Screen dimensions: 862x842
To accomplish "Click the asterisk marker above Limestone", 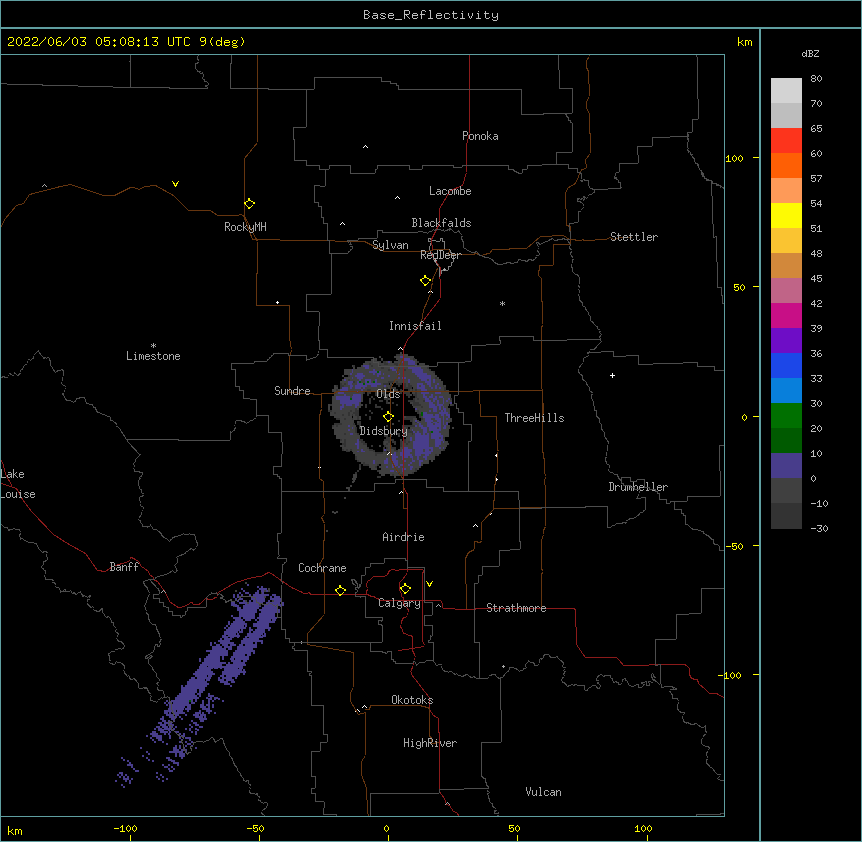I will (153, 346).
